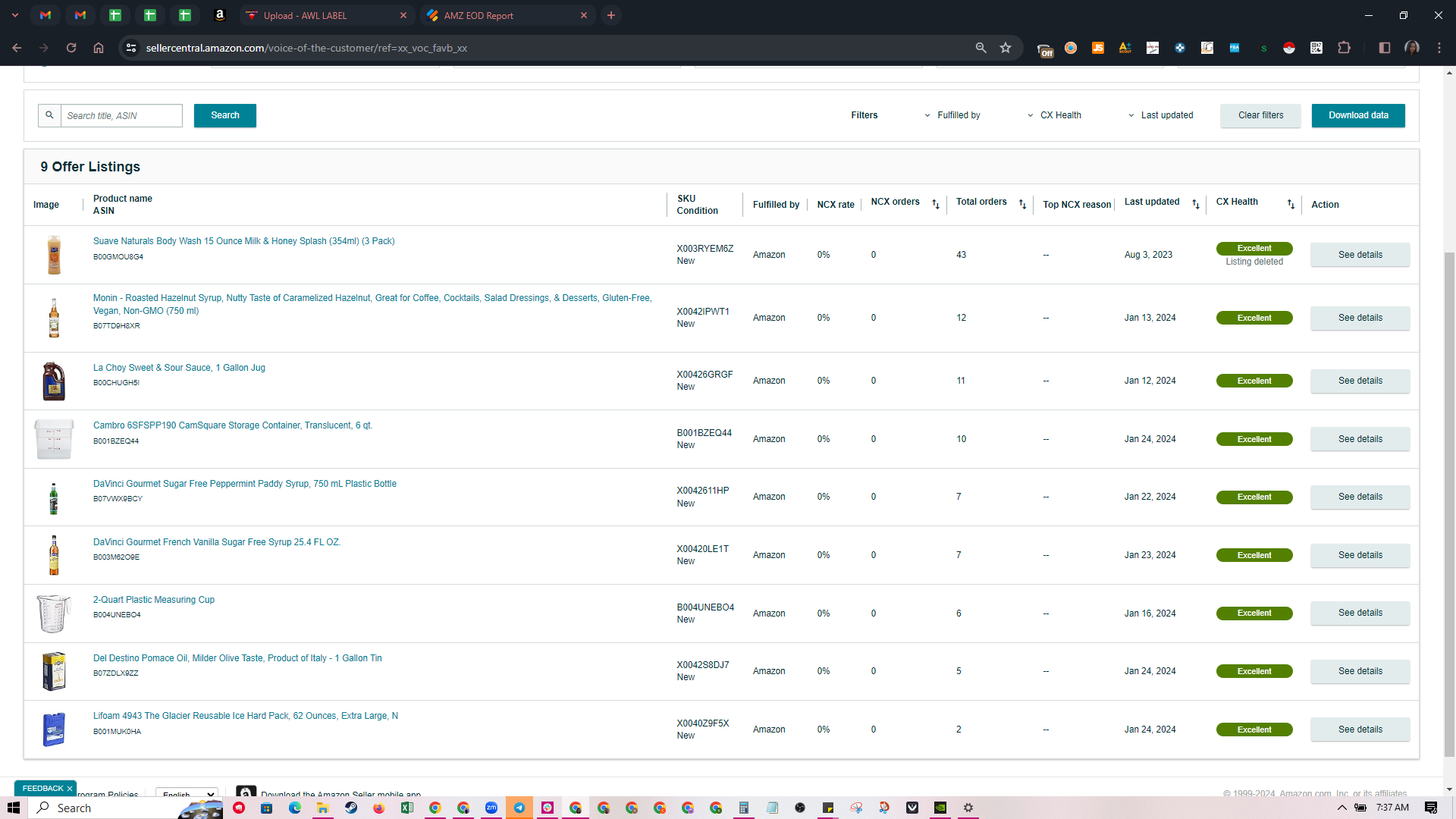Screen dimensions: 1456x819
Task: Open the Pokeball extension icon
Action: coord(1289,48)
